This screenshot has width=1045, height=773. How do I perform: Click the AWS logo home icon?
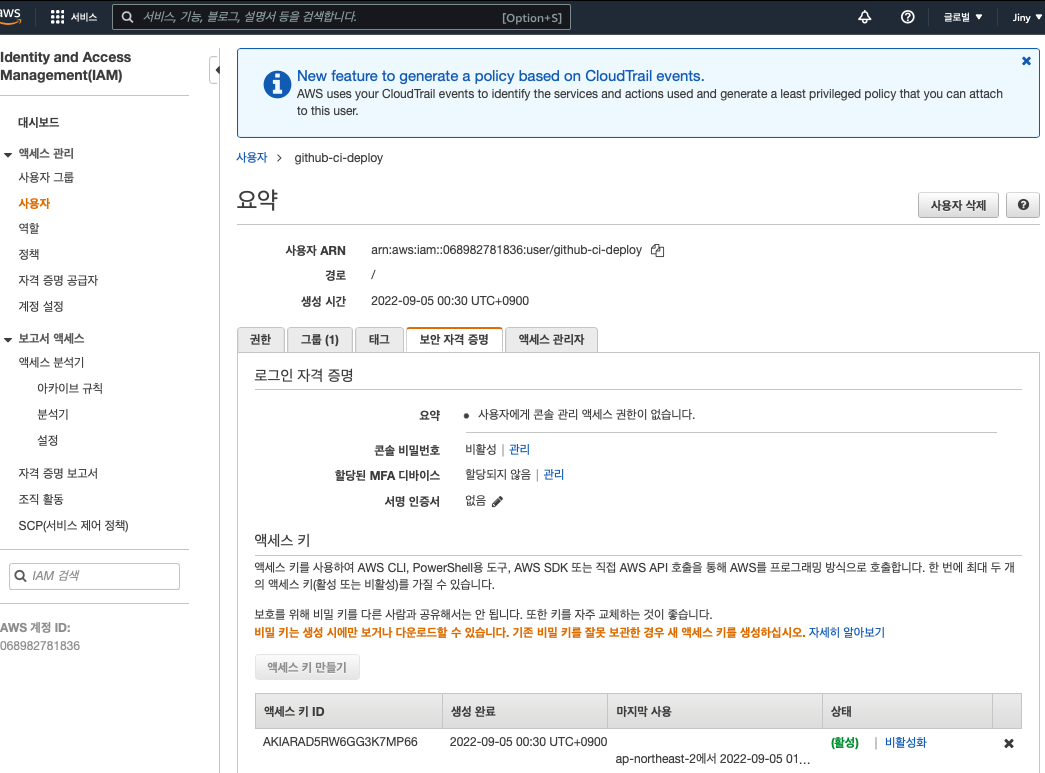coord(9,17)
